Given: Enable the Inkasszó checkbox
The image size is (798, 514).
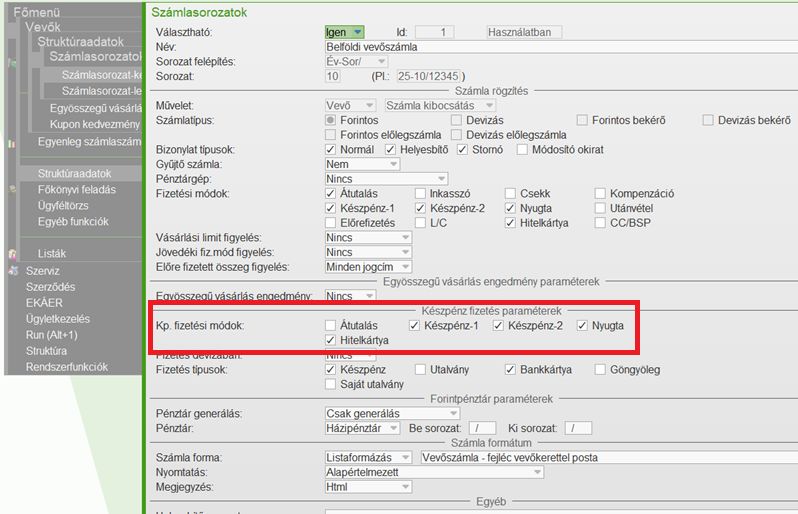Looking at the screenshot, I should pos(420,193).
